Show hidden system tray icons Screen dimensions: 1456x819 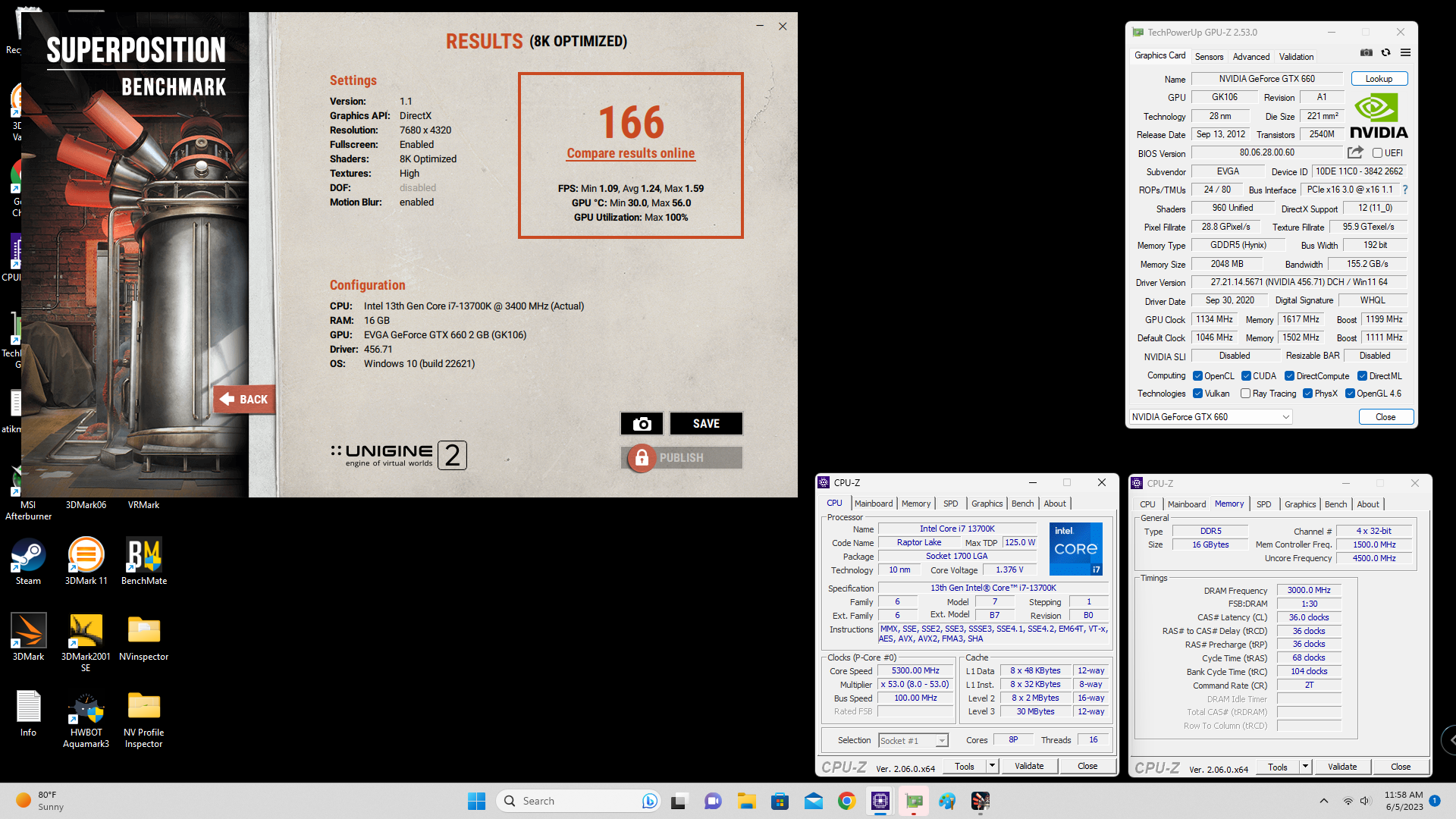click(x=1324, y=801)
